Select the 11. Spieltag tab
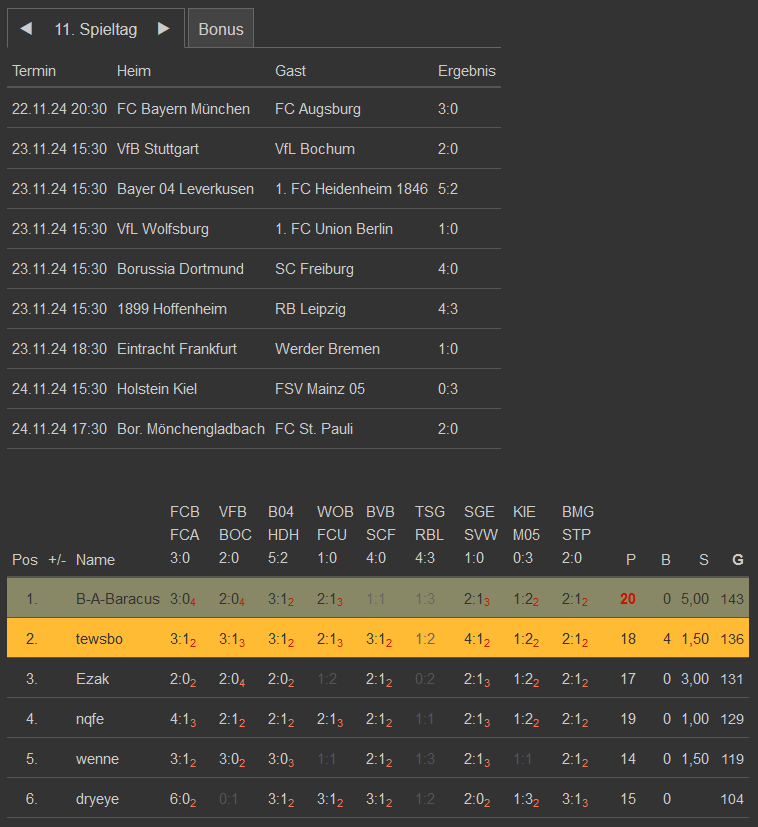 (x=95, y=29)
